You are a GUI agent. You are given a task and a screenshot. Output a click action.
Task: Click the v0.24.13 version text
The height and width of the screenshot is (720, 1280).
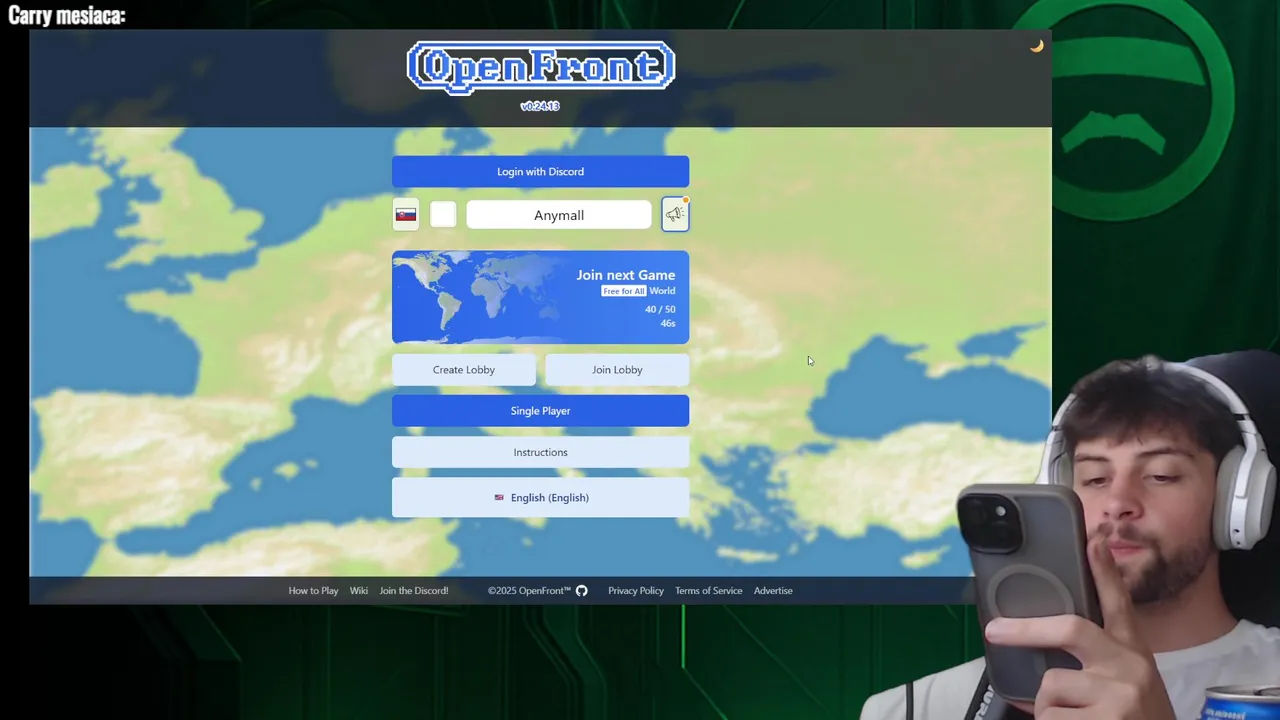(x=540, y=106)
